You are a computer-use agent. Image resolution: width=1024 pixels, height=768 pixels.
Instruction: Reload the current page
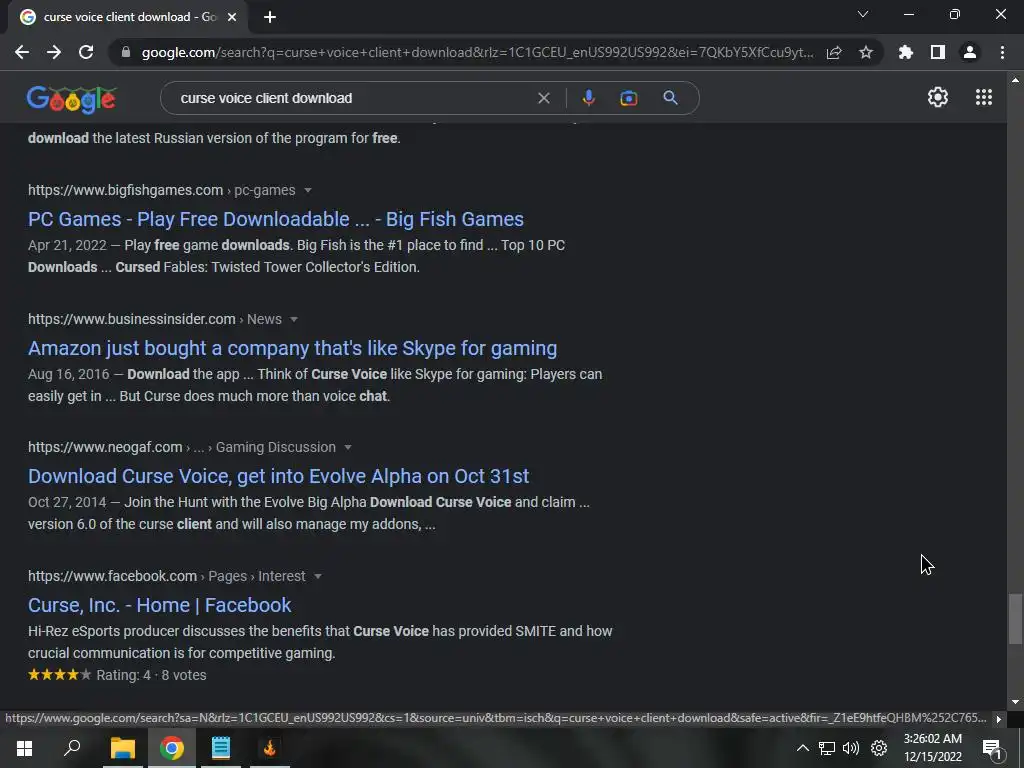(86, 52)
